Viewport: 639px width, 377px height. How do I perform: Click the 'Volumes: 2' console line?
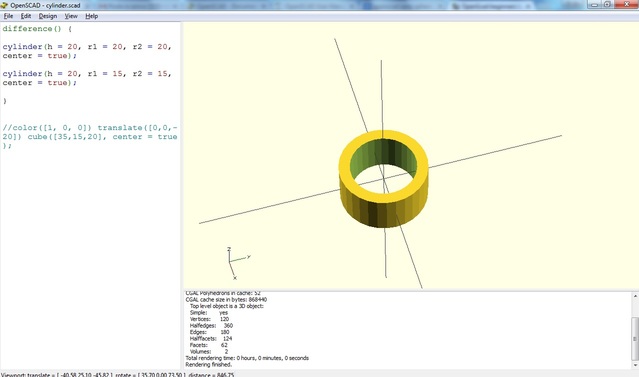pyautogui.click(x=209, y=352)
